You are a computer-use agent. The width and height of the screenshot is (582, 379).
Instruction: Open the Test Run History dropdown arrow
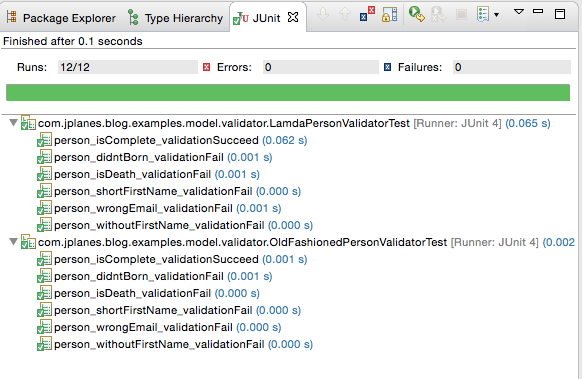[x=496, y=15]
